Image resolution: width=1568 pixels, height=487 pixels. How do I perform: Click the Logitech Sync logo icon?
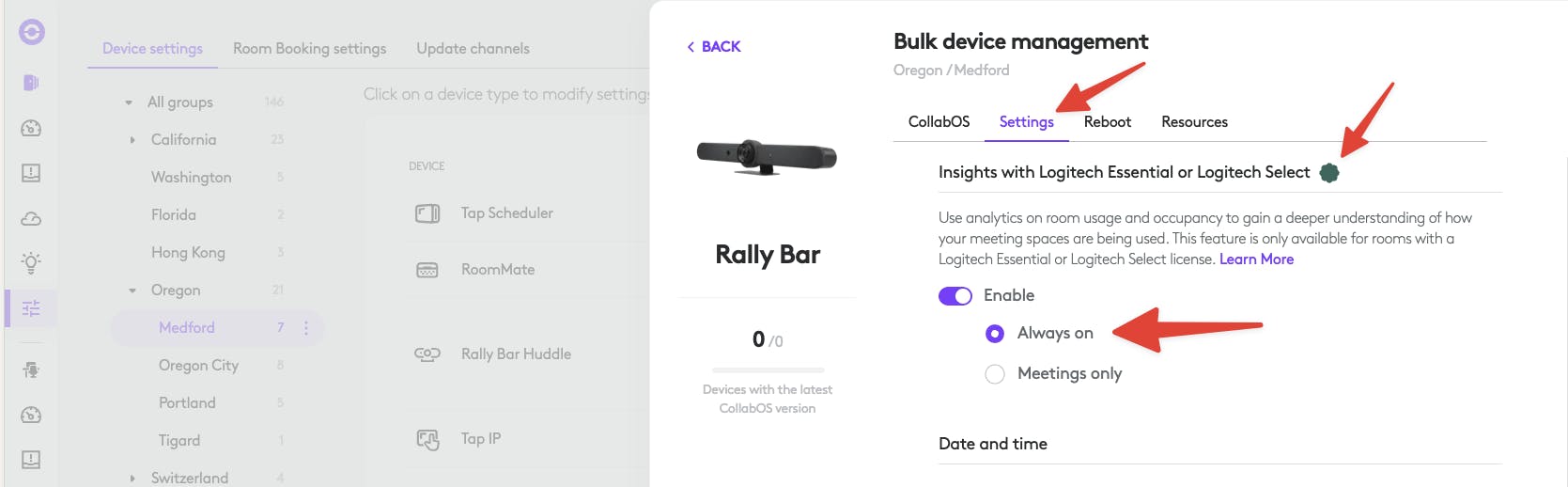[31, 33]
